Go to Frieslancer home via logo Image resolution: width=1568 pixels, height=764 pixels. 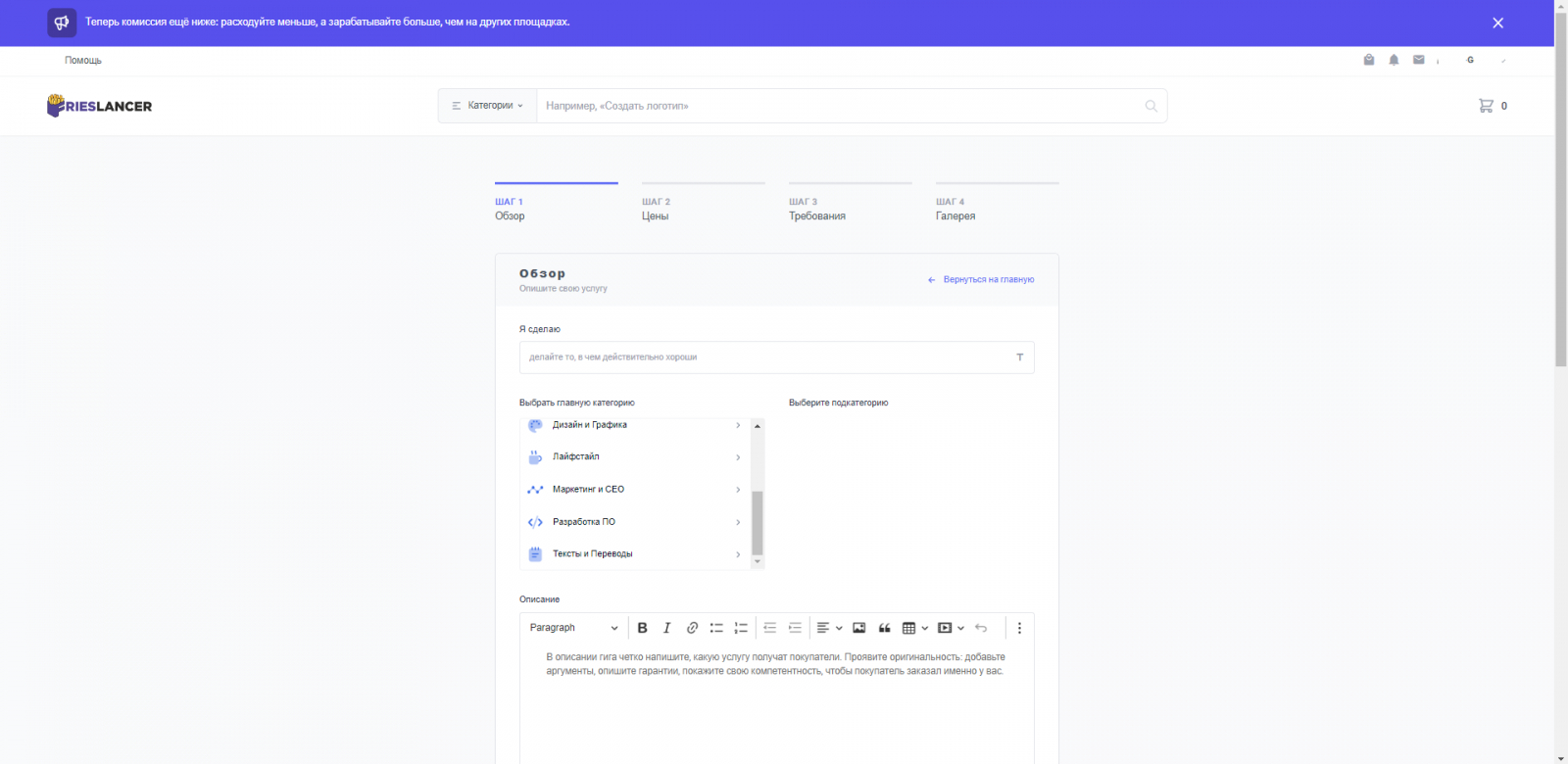99,106
